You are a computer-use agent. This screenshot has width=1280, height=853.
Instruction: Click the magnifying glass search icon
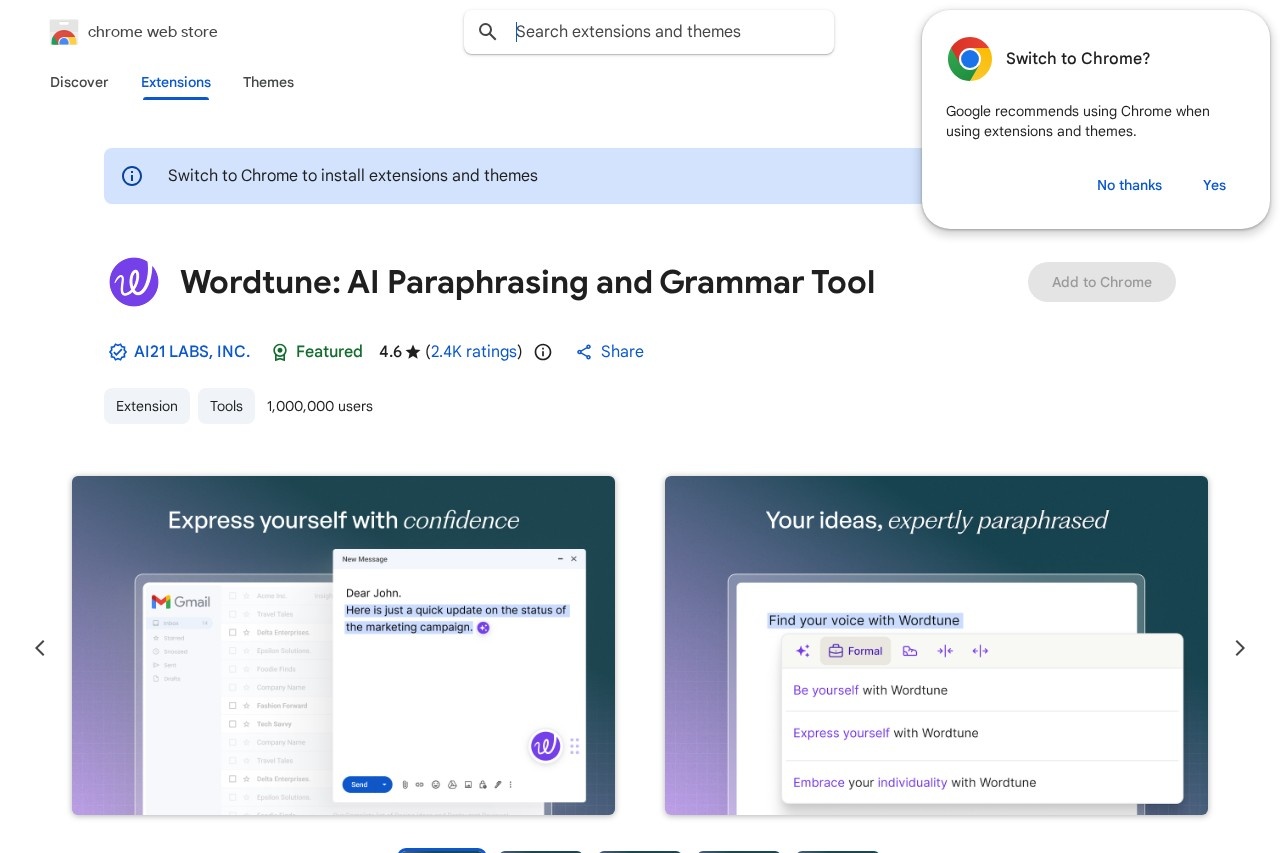click(x=488, y=32)
